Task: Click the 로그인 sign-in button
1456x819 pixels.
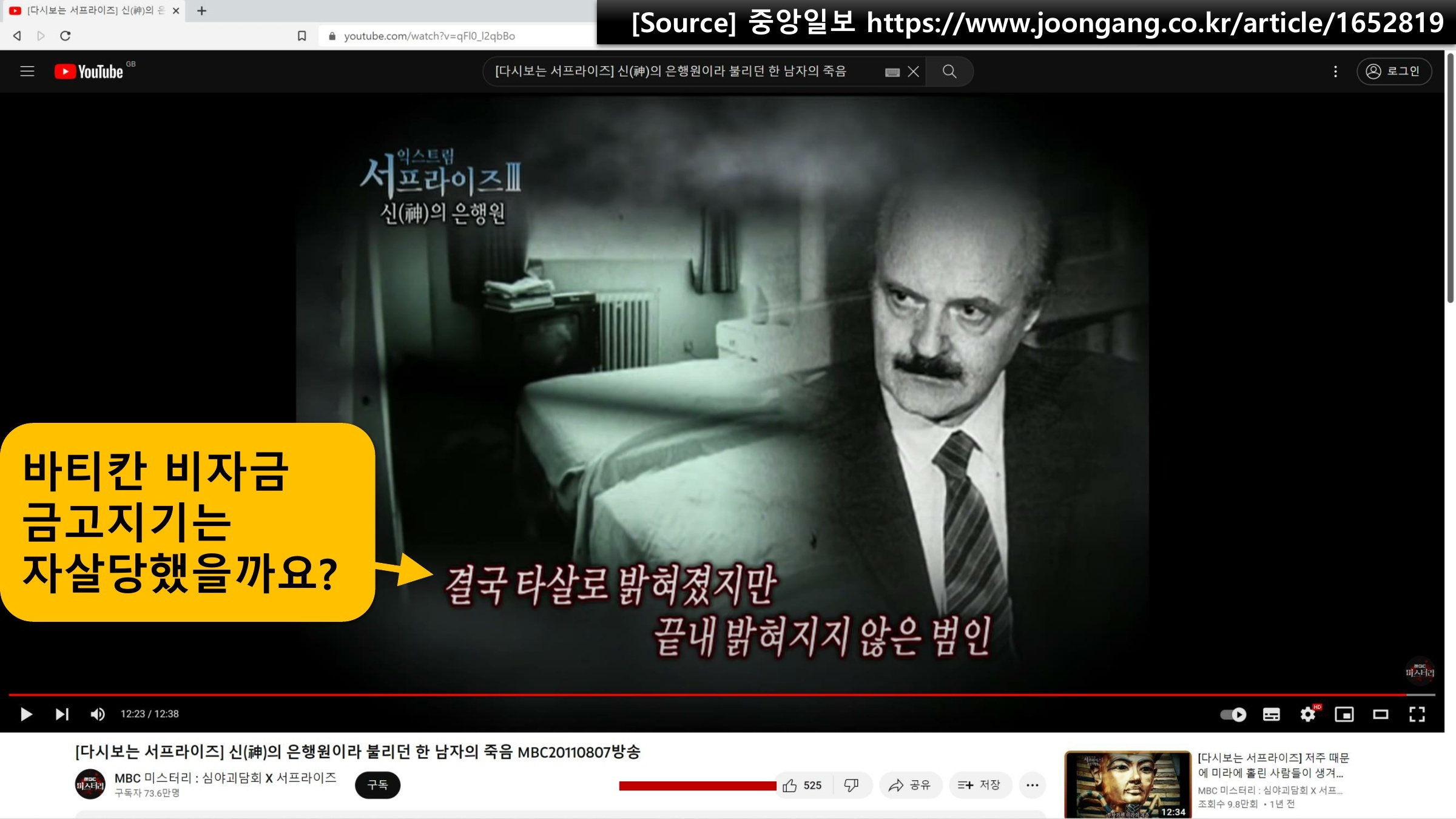Action: (1394, 72)
